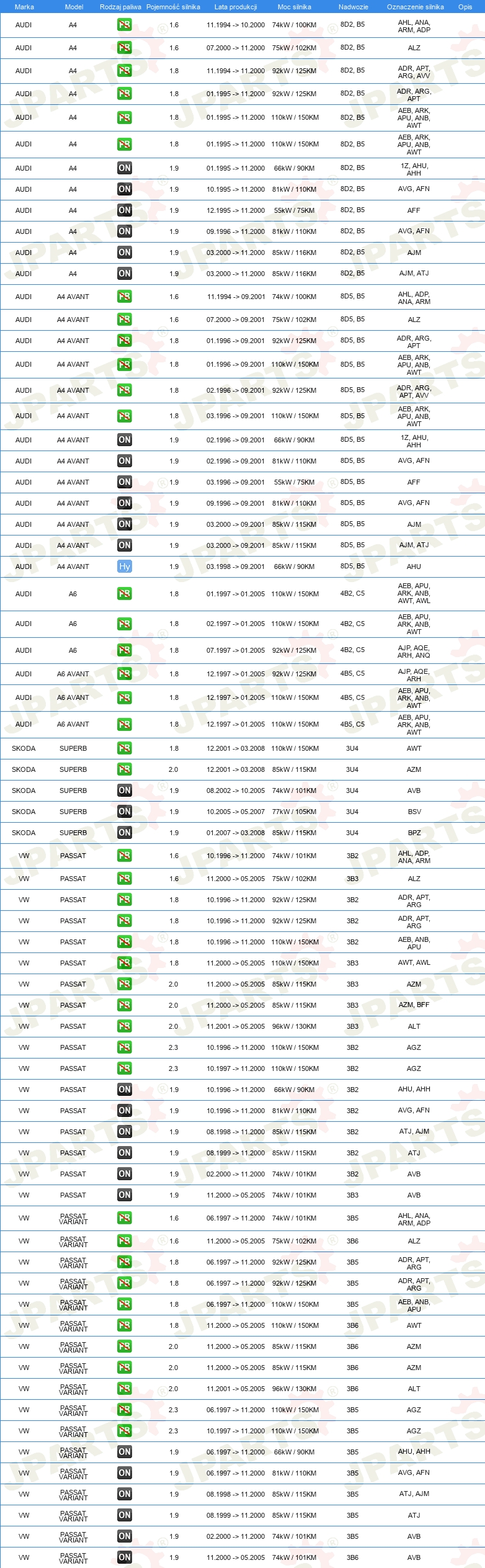This screenshot has width=485, height=1568.
Task: Select the date range 08.2002 -> 10.2005
Action: coord(236,791)
